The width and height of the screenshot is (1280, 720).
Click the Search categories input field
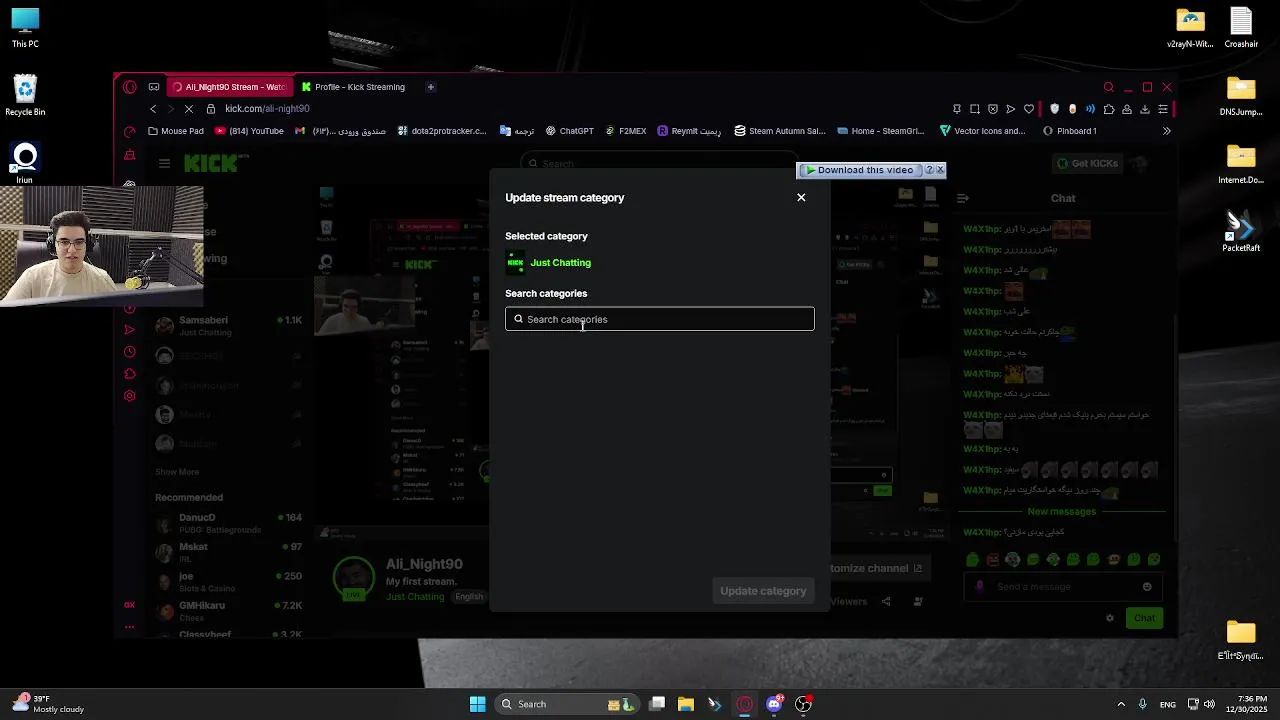coord(660,319)
